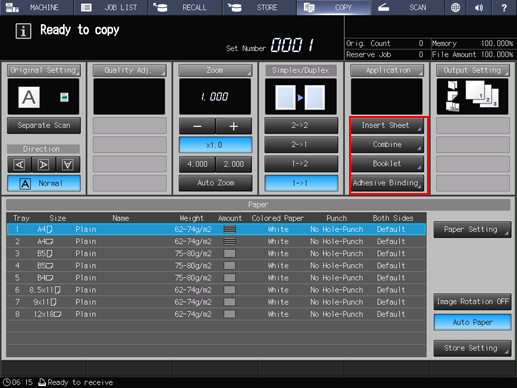Screen dimensions: 517x388
Task: Toggle Image Rotation OFF button
Action: point(472,302)
